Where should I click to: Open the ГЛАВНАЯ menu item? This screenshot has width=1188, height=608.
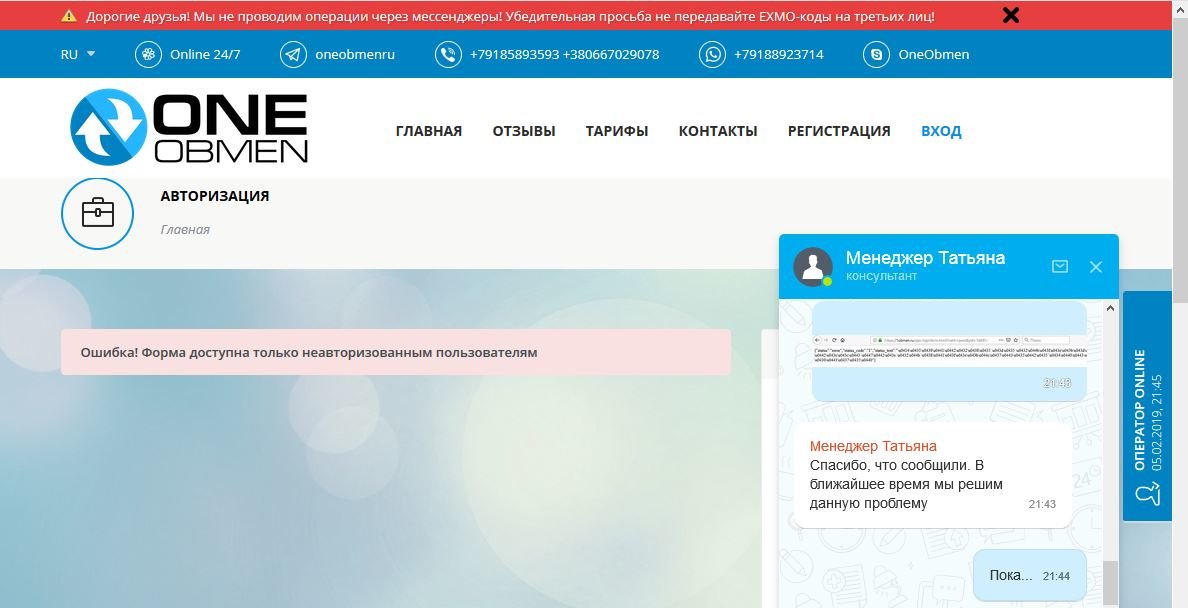point(428,131)
